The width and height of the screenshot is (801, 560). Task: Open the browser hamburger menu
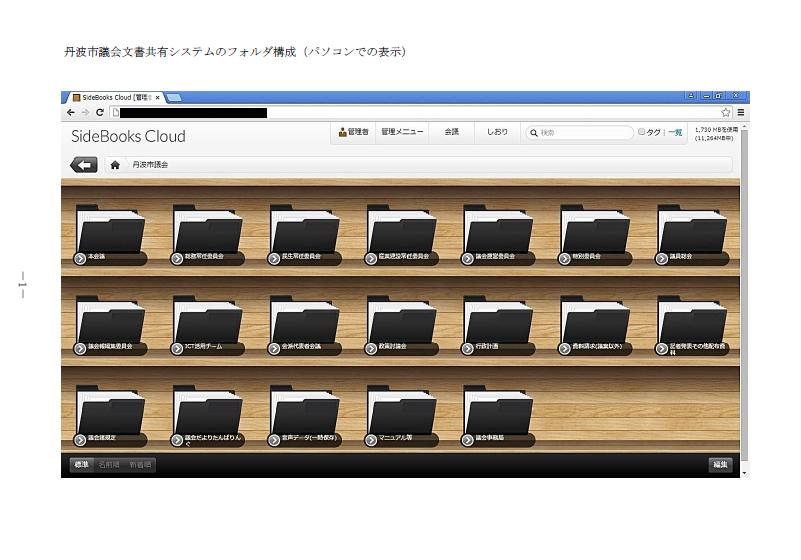741,112
